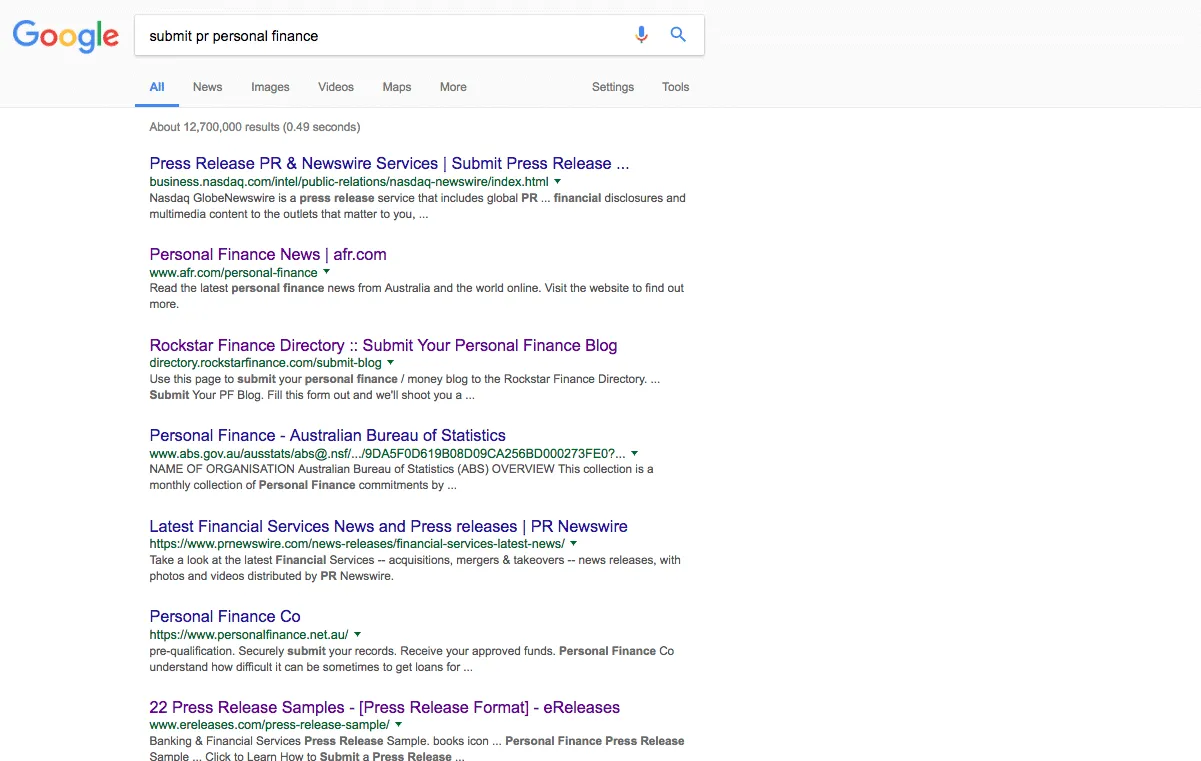Select the All tab
Screen dimensions: 1201x761
click(157, 87)
